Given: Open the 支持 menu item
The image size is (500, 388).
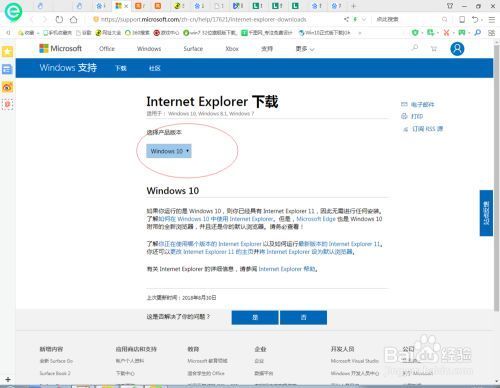Looking at the screenshot, I should (267, 49).
